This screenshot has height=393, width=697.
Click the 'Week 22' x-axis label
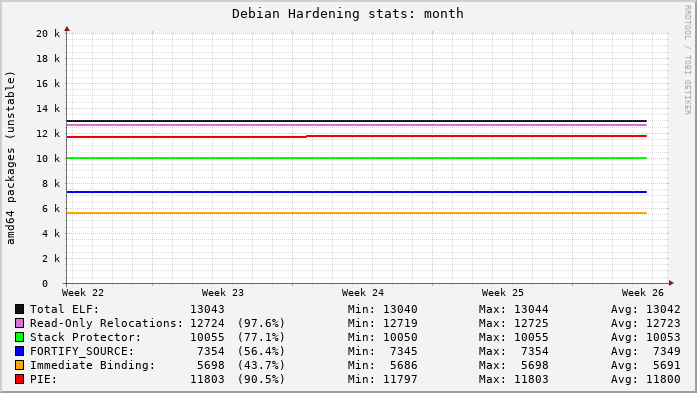(x=83, y=293)
